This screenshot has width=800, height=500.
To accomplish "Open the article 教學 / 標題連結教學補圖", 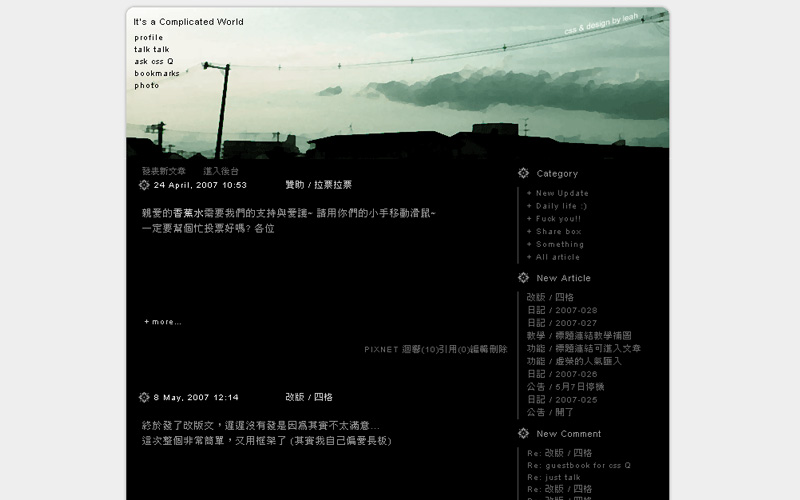I will click(x=579, y=336).
